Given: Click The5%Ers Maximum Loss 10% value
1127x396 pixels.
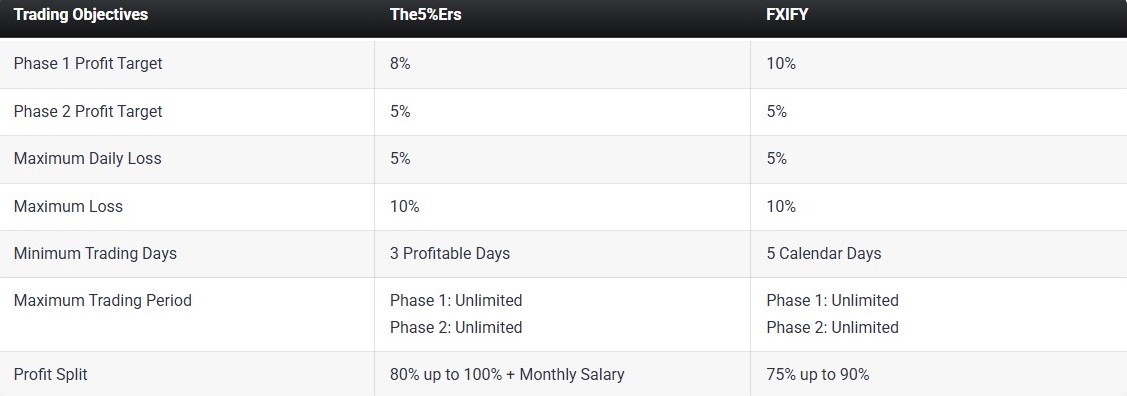Looking at the screenshot, I should pos(405,206).
